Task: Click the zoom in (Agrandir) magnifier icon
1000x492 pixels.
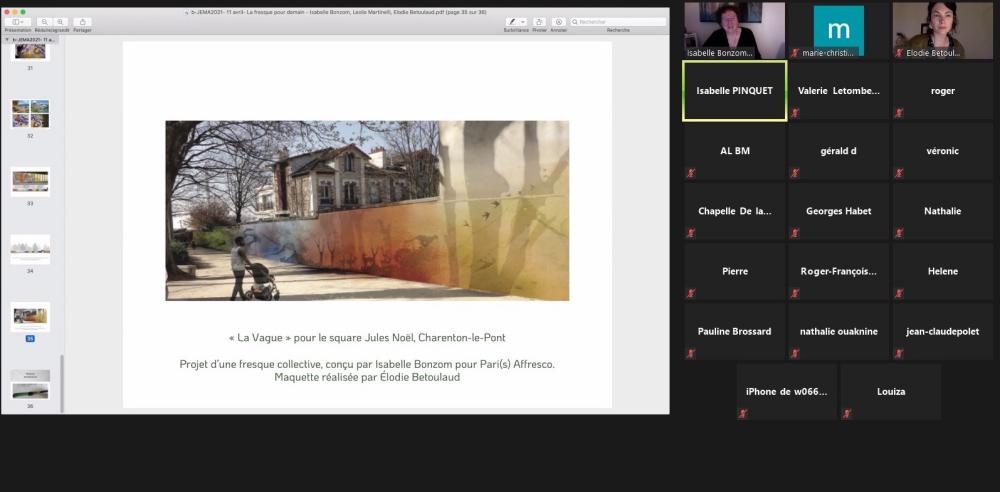Action: click(x=61, y=21)
